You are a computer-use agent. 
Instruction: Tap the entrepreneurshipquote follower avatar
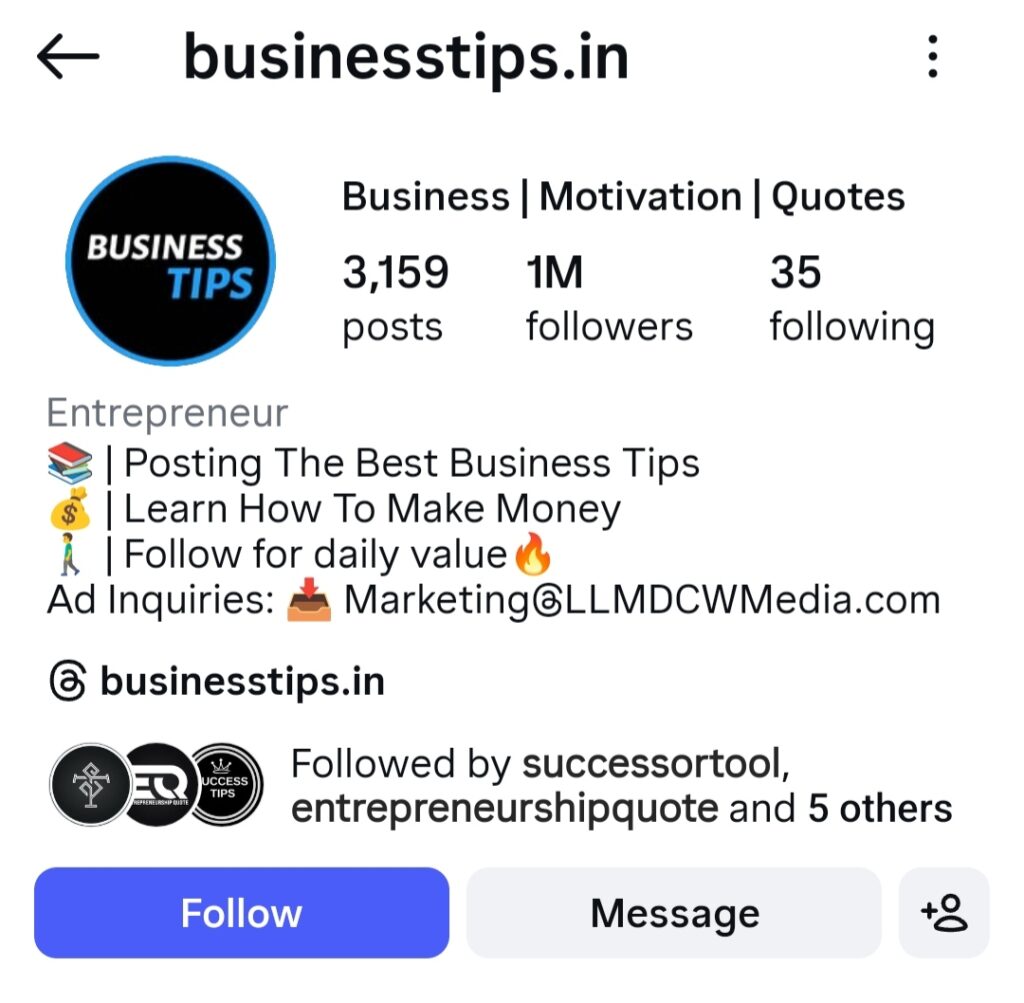[161, 785]
